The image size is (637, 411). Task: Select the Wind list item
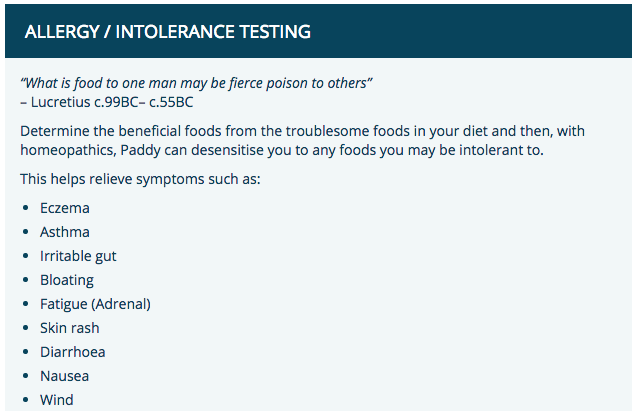57,400
